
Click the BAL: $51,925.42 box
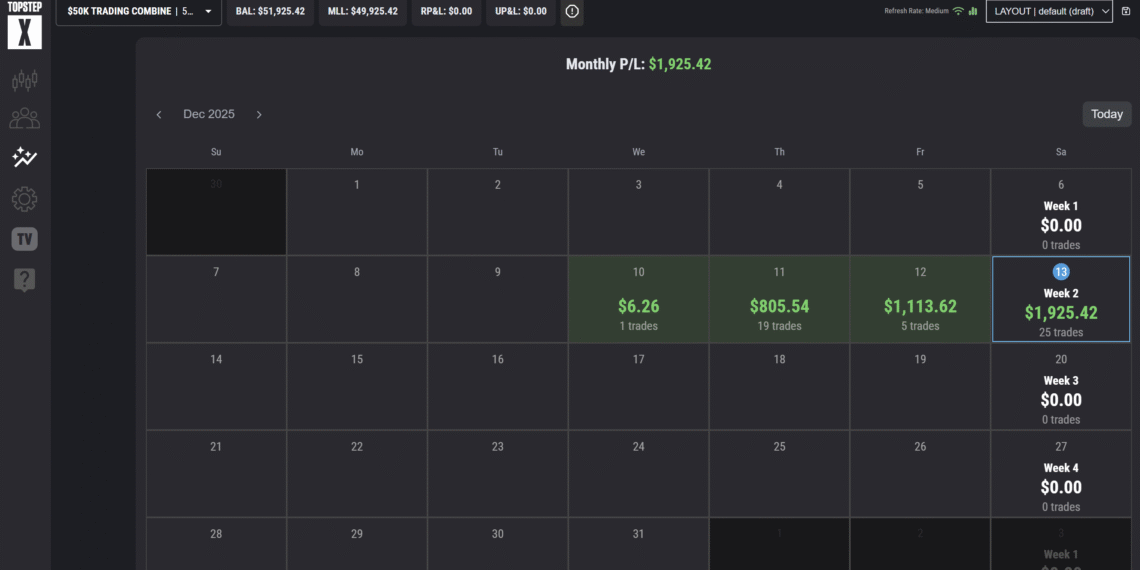[x=270, y=12]
